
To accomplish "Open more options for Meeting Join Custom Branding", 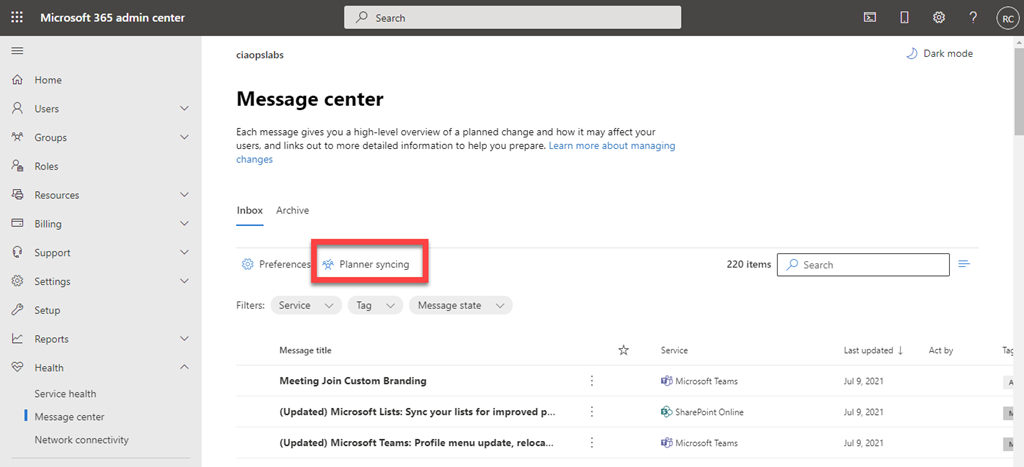I will 592,381.
